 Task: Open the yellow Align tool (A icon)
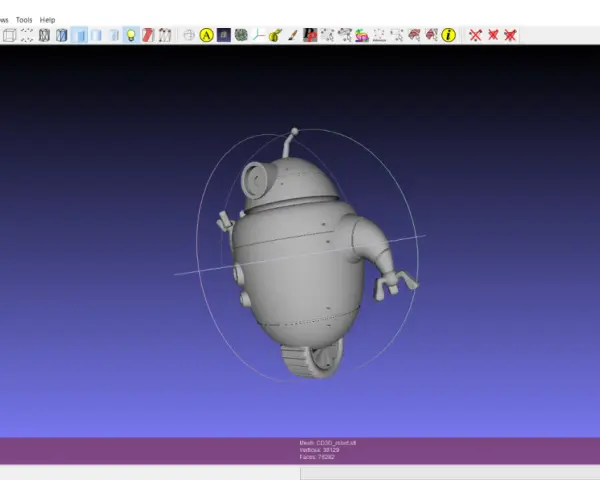206,35
